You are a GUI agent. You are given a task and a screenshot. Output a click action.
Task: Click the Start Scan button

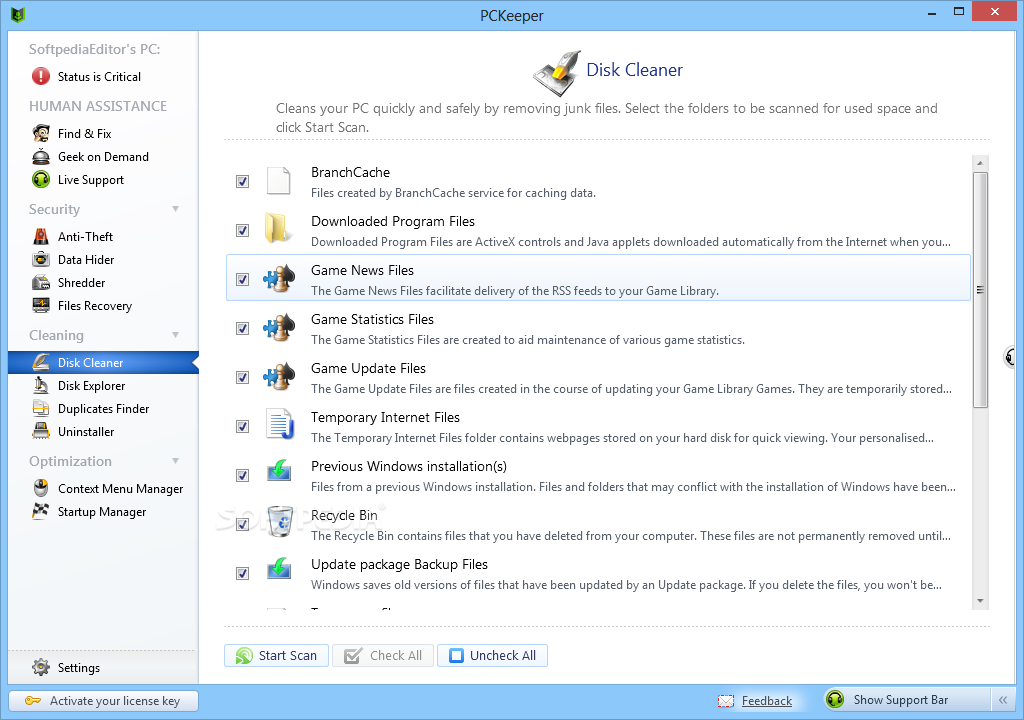tap(276, 655)
